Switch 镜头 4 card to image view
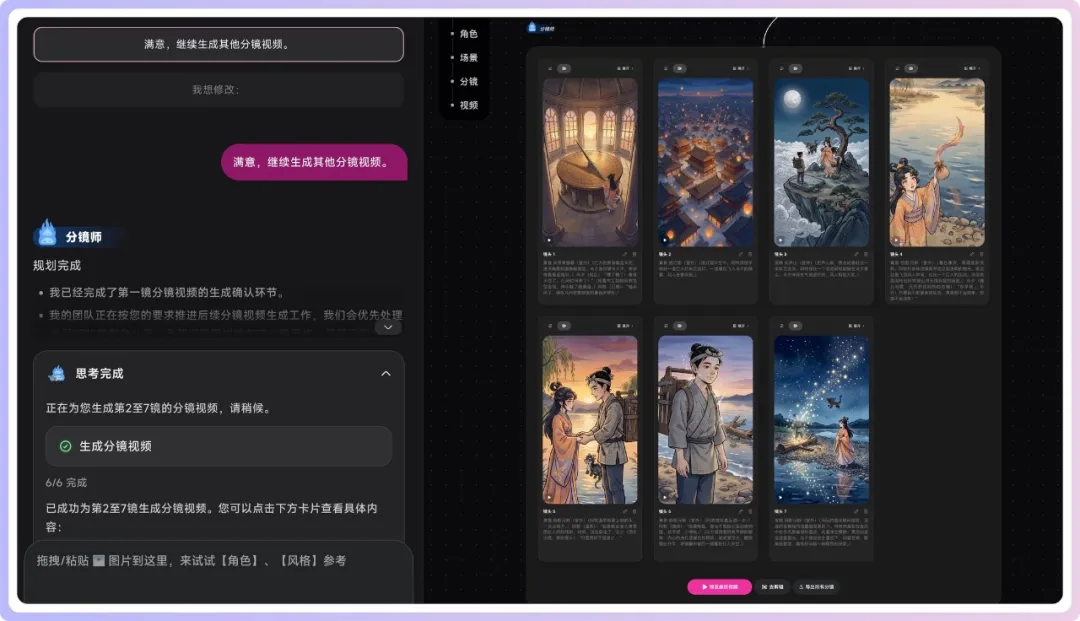Viewport: 1080px width, 621px height. [x=895, y=69]
